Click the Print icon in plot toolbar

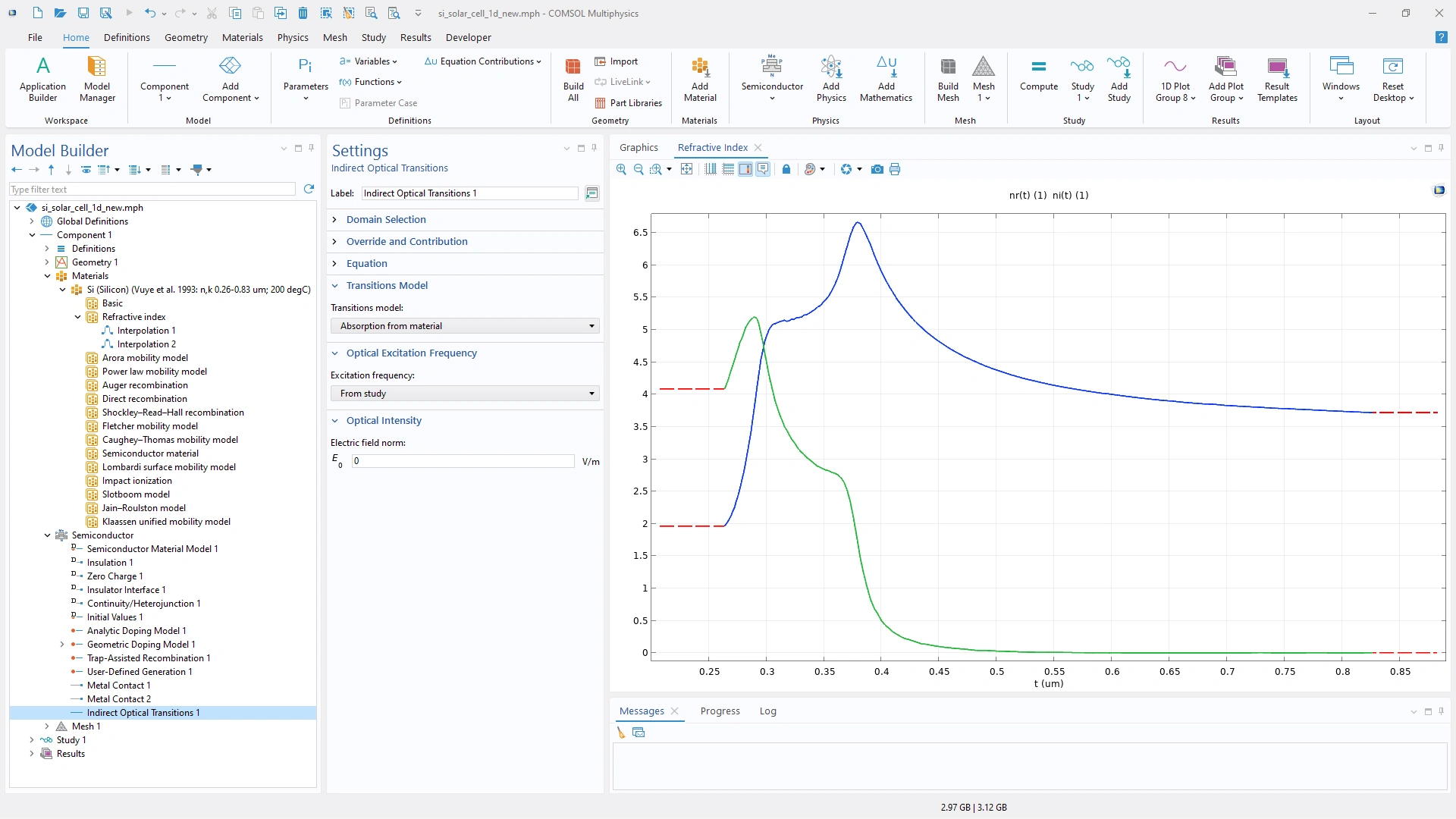895,170
